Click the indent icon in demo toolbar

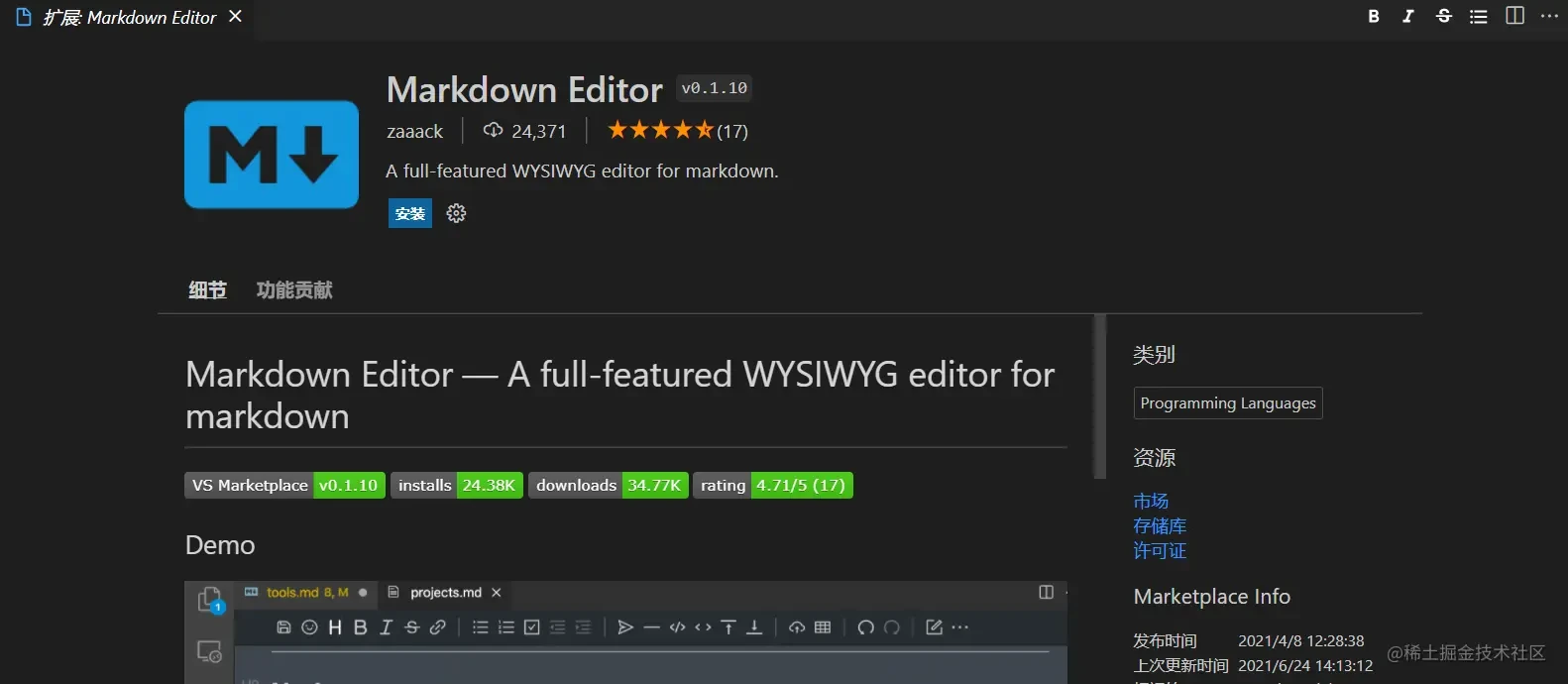click(583, 627)
